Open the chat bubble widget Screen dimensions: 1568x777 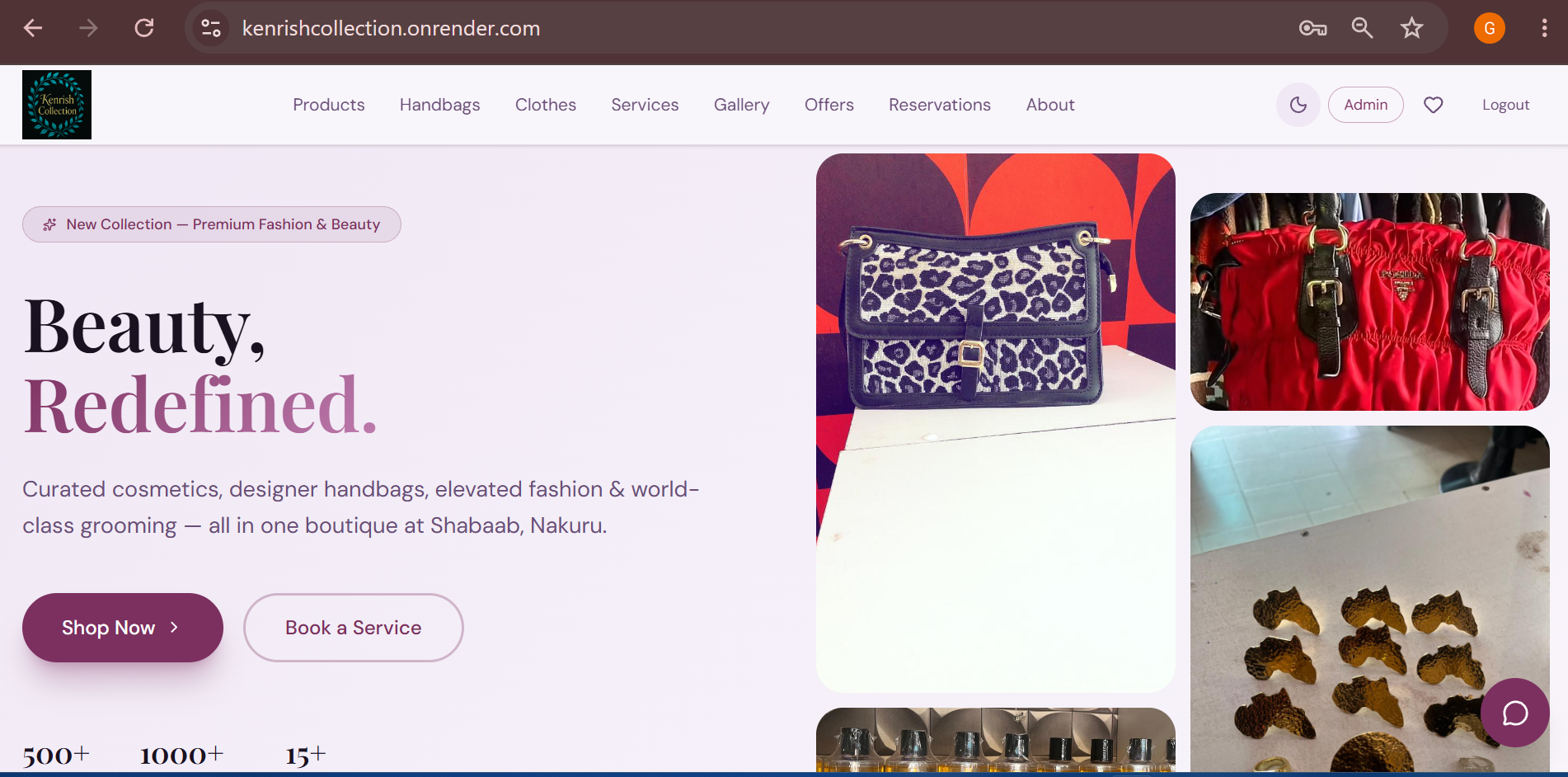[x=1514, y=713]
